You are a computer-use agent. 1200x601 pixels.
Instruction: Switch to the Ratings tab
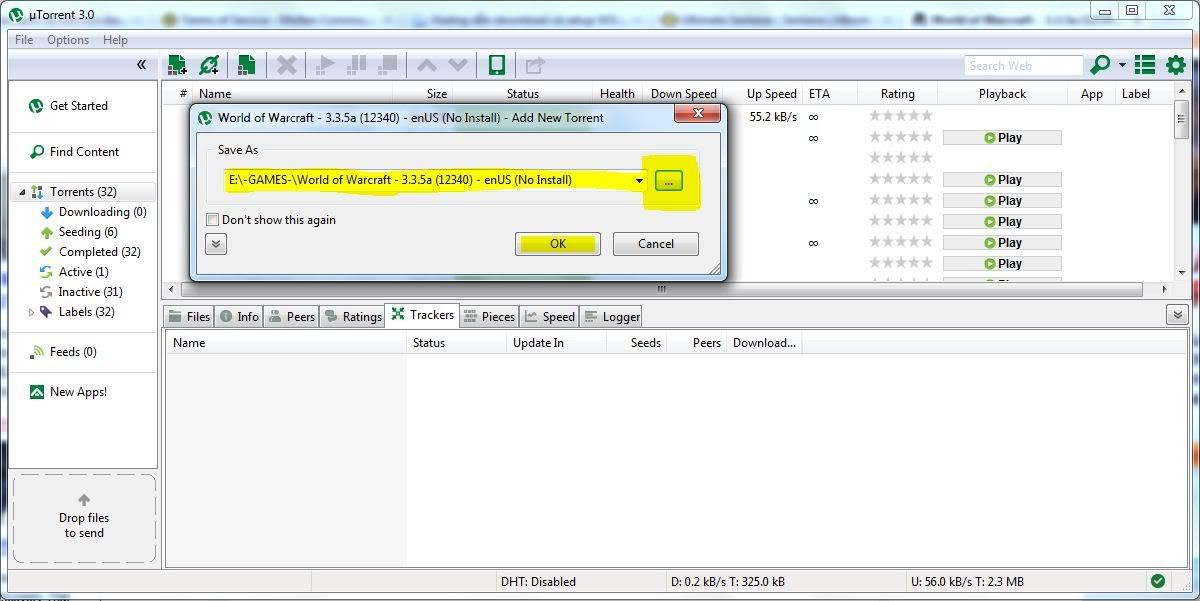pyautogui.click(x=352, y=317)
